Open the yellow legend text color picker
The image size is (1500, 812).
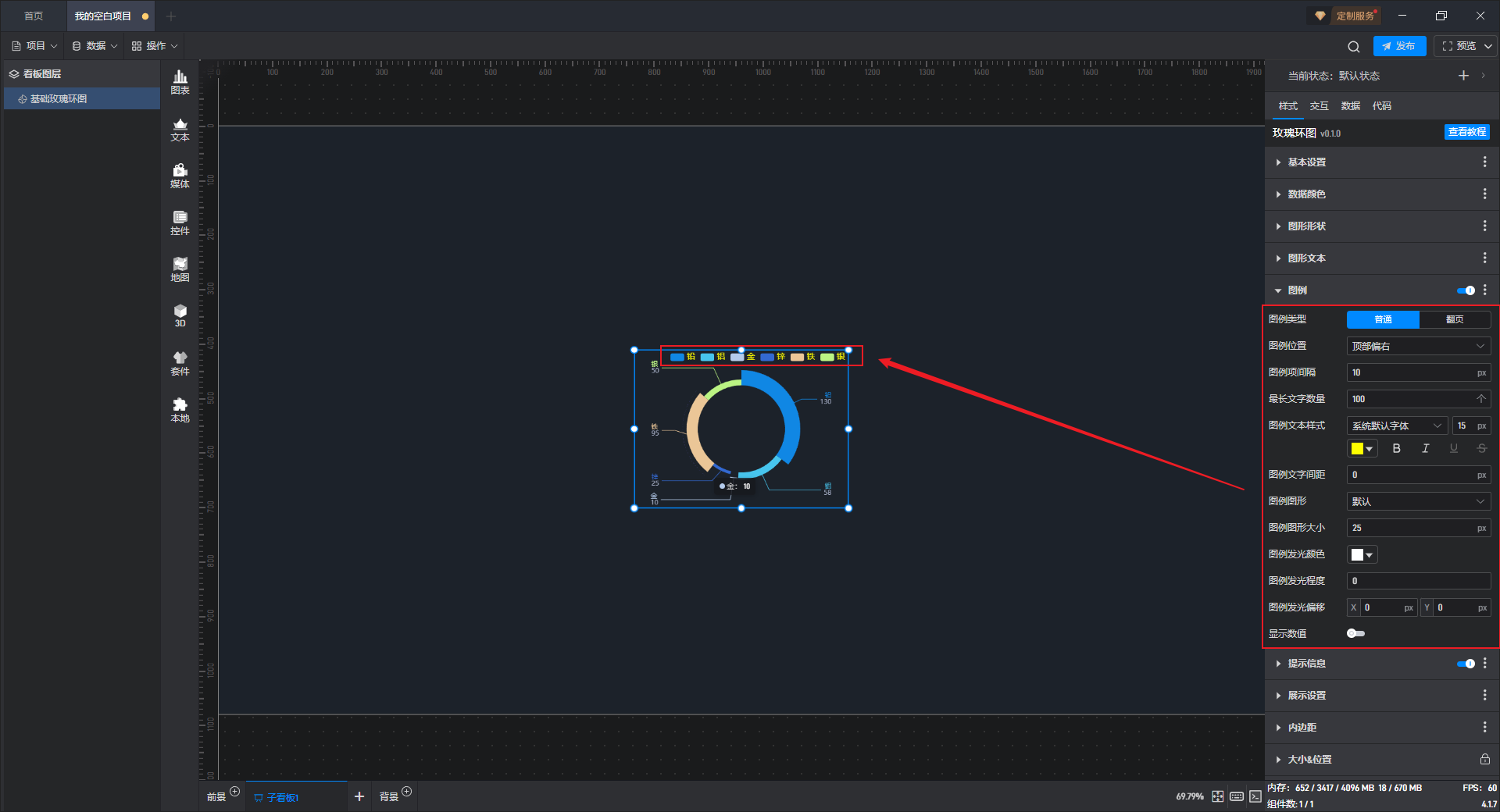point(1362,448)
